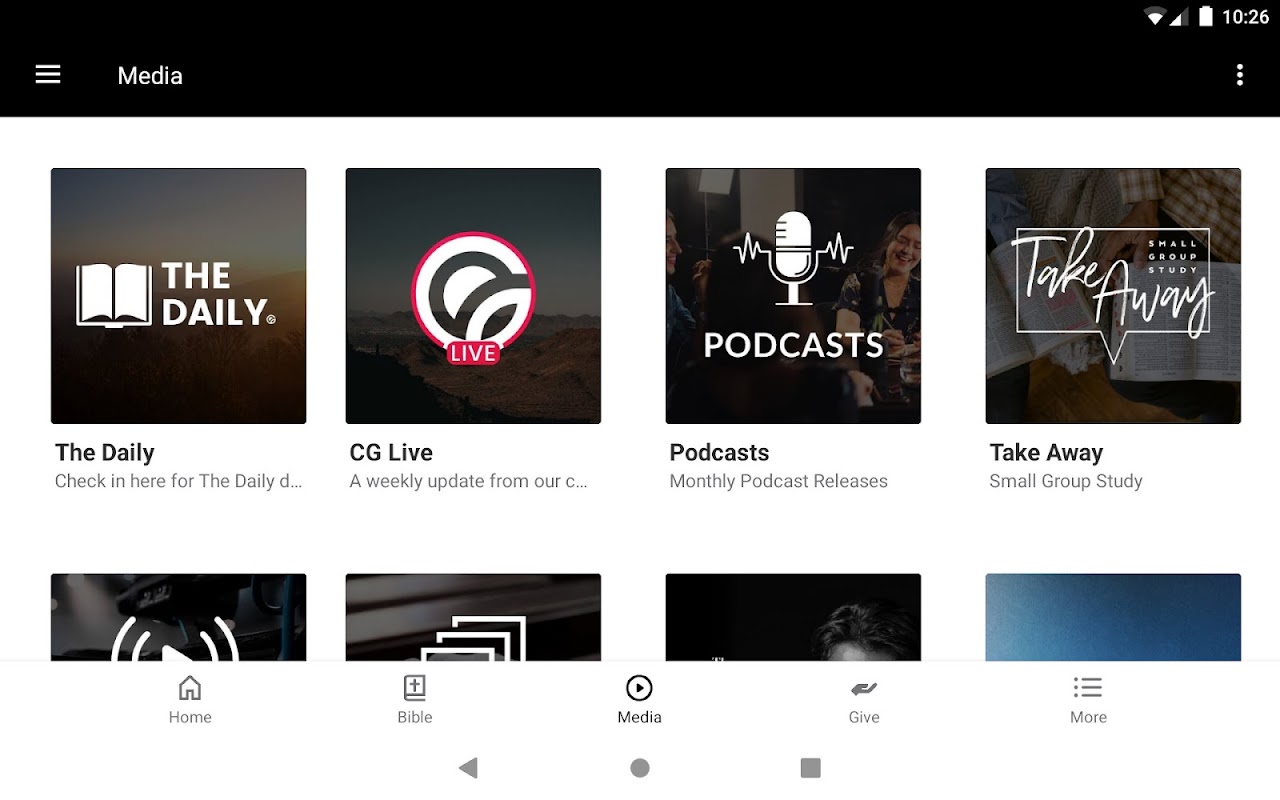Viewport: 1280px width, 800px height.
Task: Switch to the Bible tab
Action: pyautogui.click(x=415, y=700)
